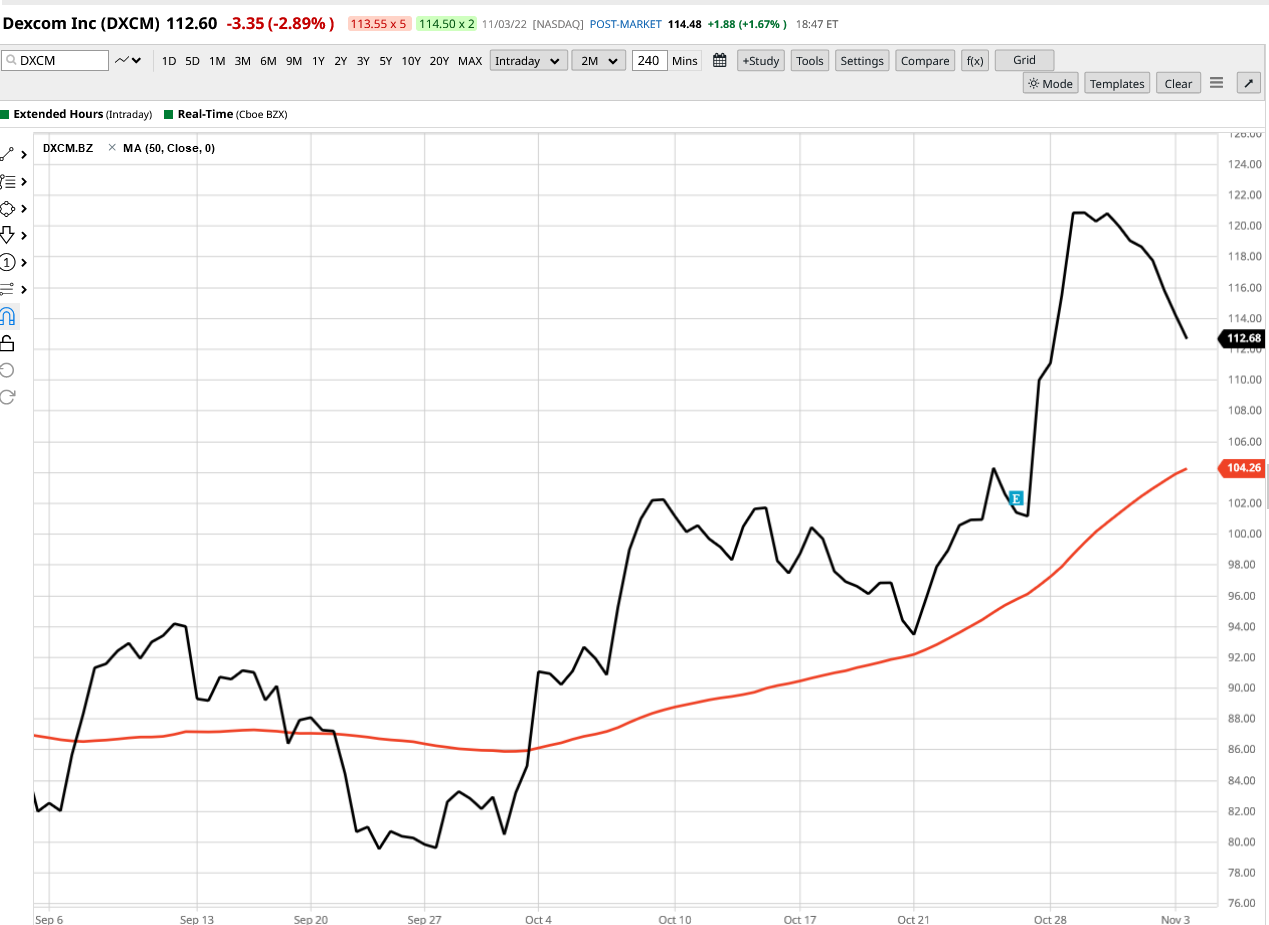Click the Mins unit label
Image resolution: width=1269 pixels, height=925 pixels.
tap(685, 61)
